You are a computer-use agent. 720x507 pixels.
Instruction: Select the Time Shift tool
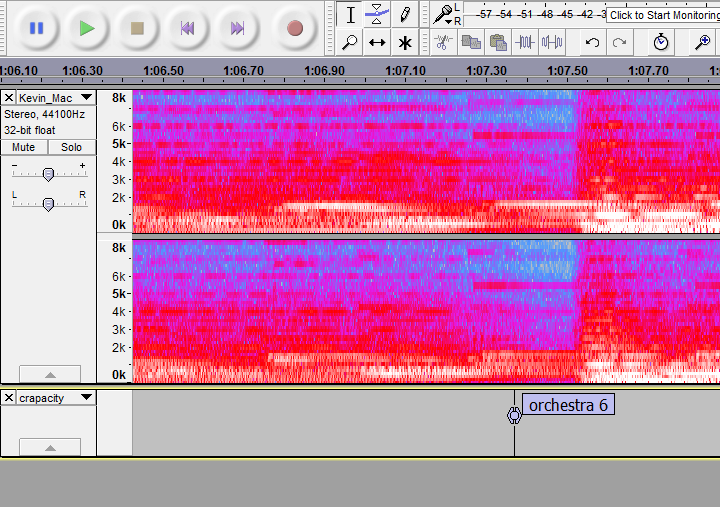coord(377,43)
